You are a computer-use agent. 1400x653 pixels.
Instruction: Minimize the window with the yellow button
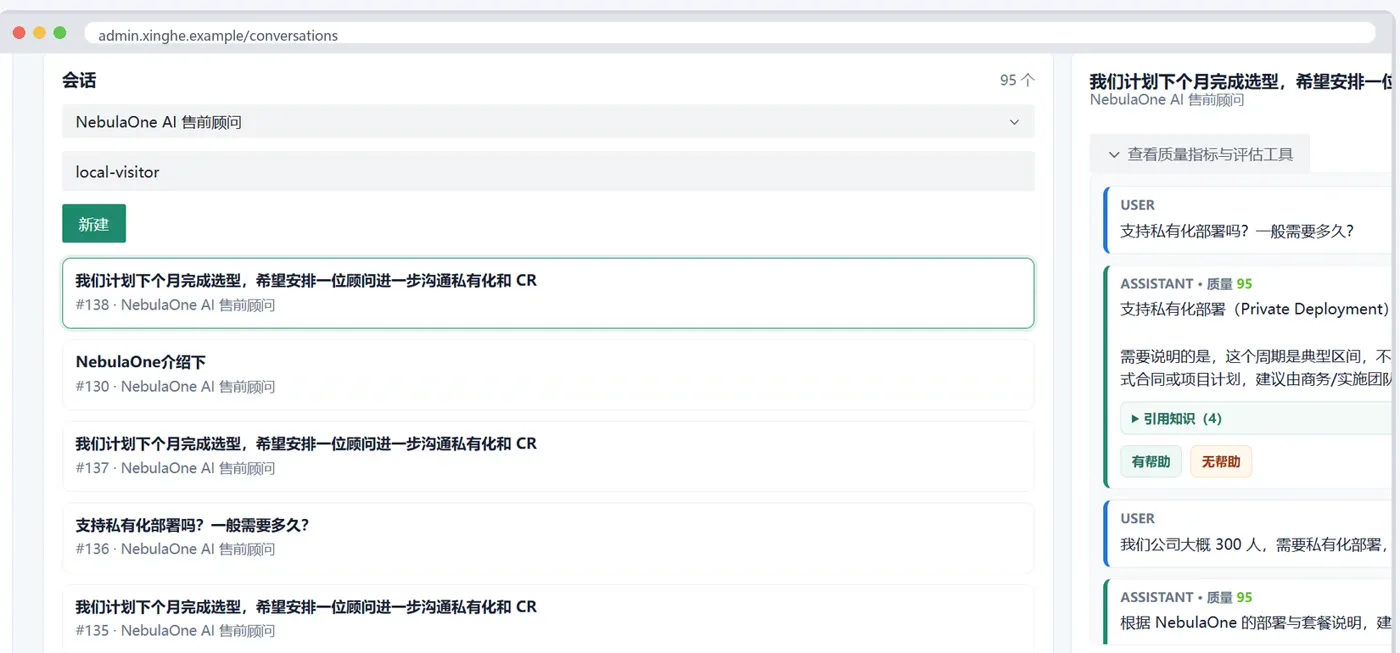pos(40,33)
